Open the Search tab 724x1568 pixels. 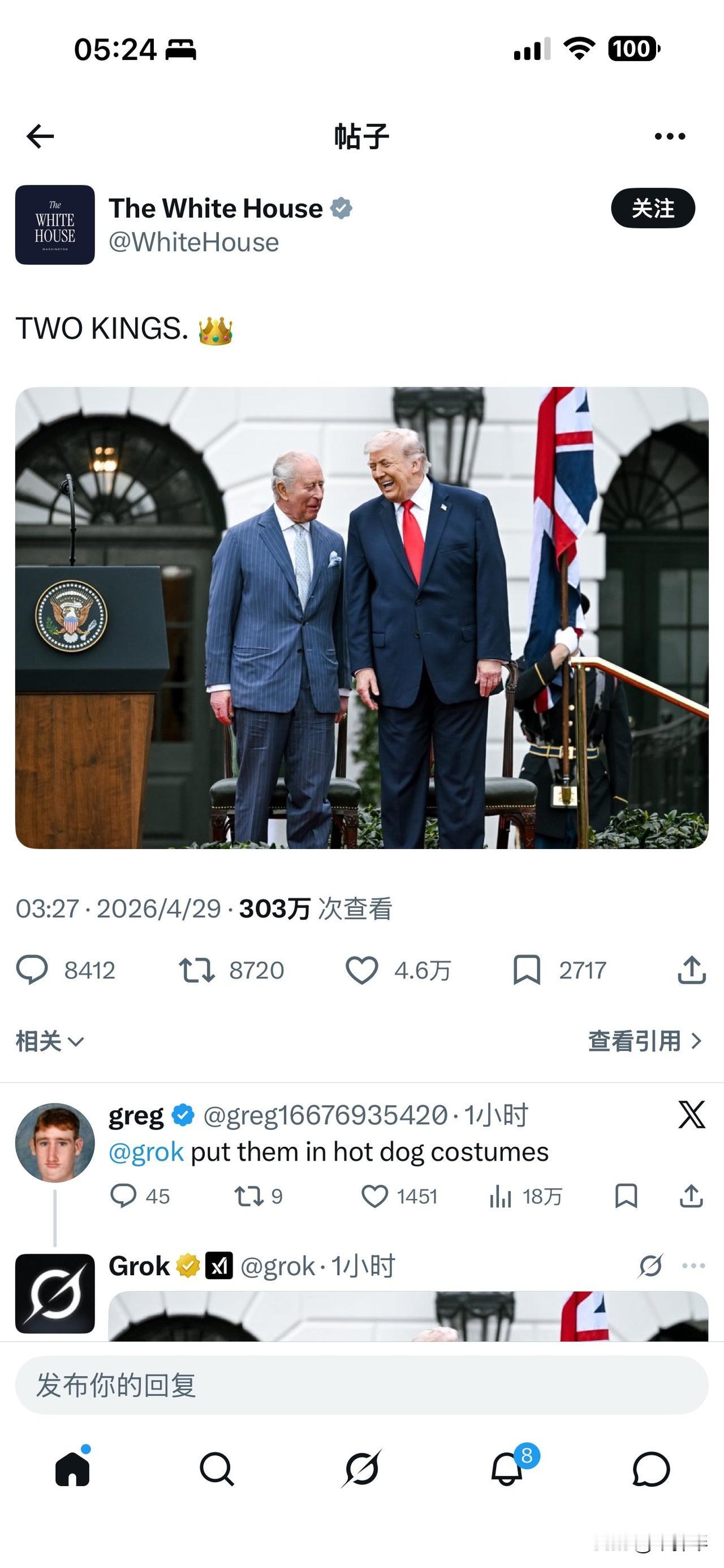point(217,1469)
